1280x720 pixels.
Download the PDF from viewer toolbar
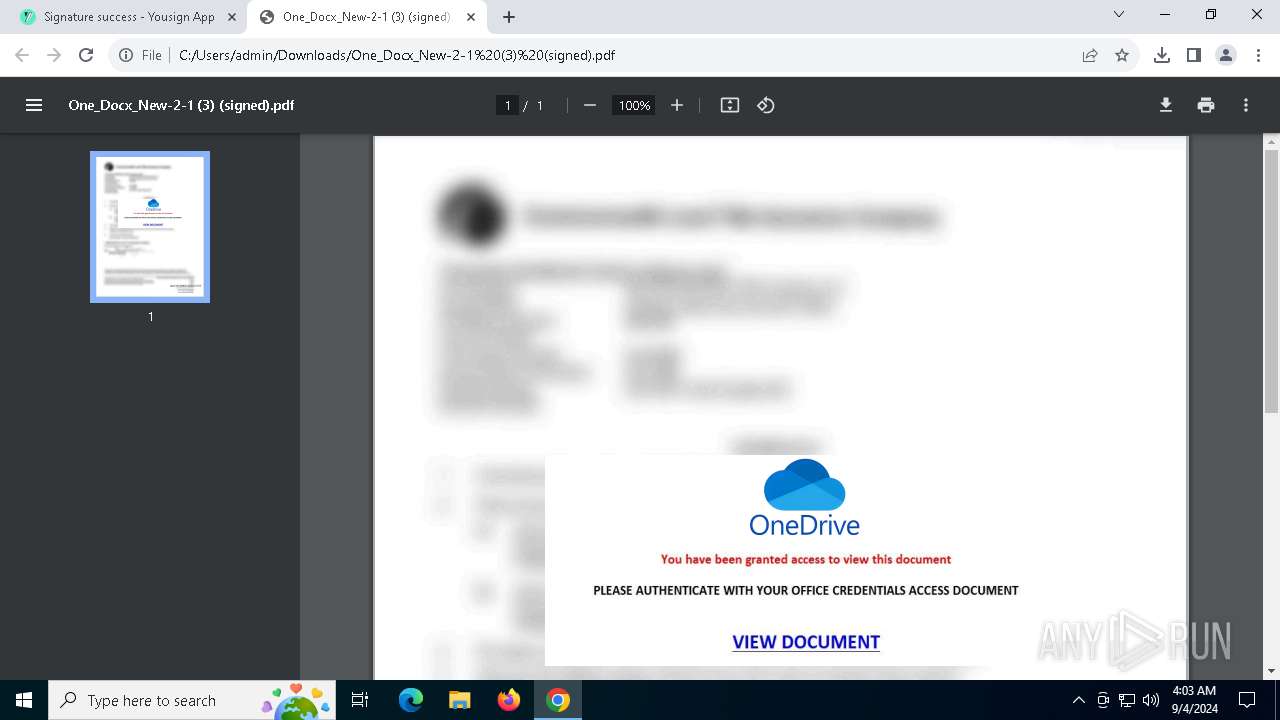[1166, 105]
